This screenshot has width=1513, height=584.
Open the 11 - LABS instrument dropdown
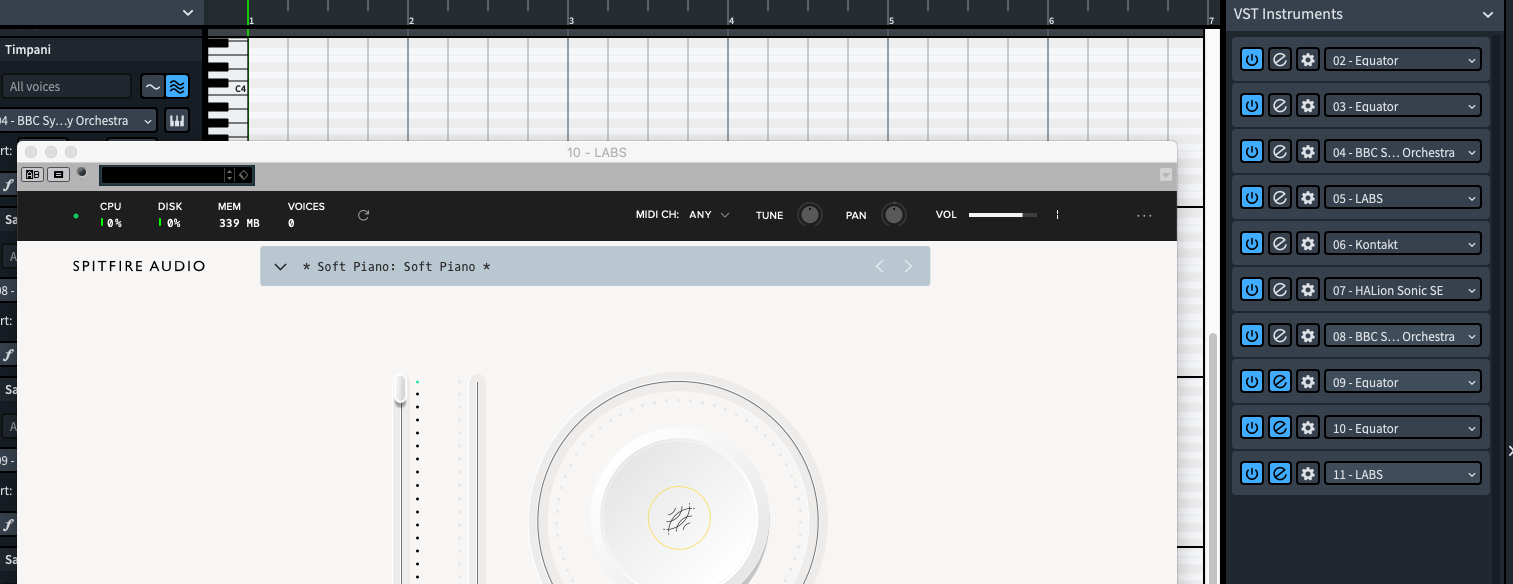click(x=1402, y=474)
